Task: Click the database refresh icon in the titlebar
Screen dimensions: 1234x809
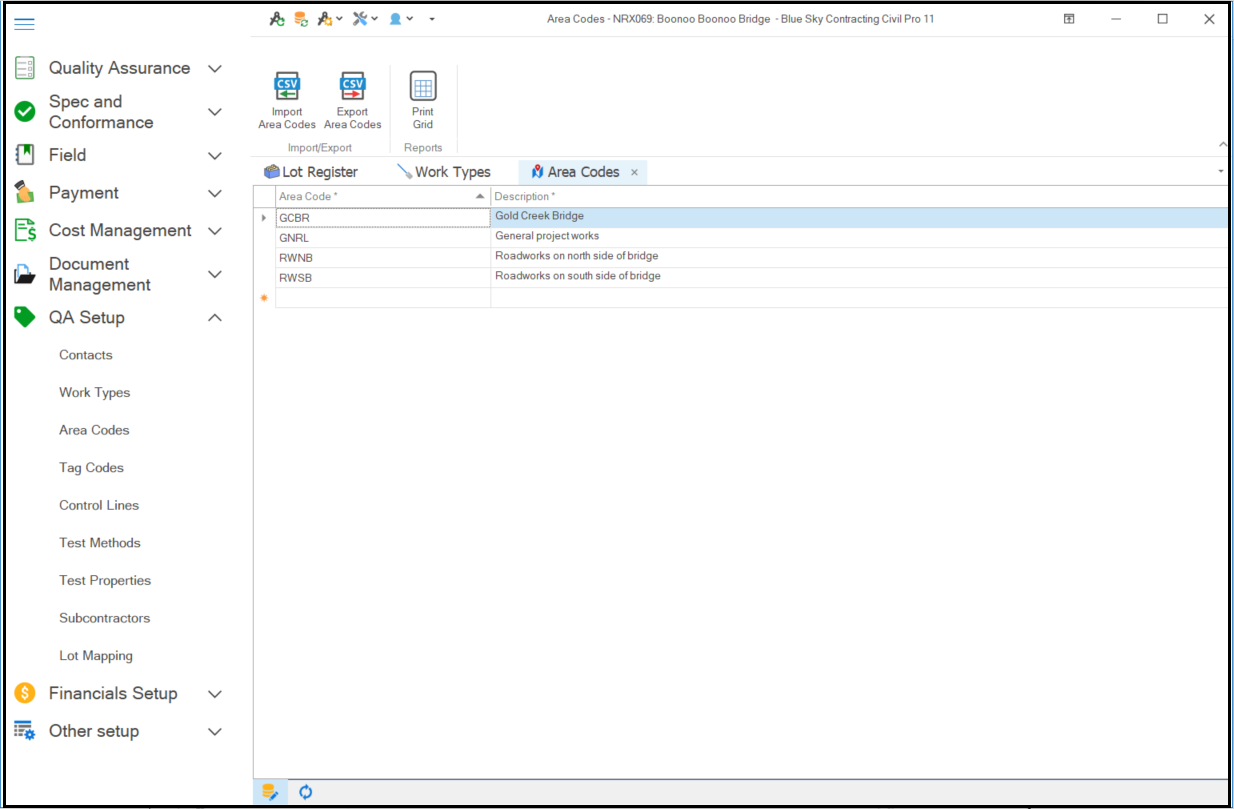Action: click(300, 18)
